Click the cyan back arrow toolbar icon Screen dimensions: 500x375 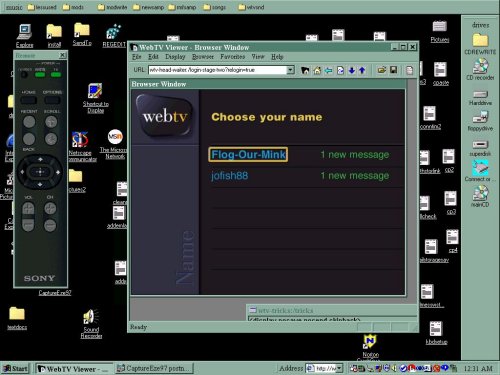[329, 70]
